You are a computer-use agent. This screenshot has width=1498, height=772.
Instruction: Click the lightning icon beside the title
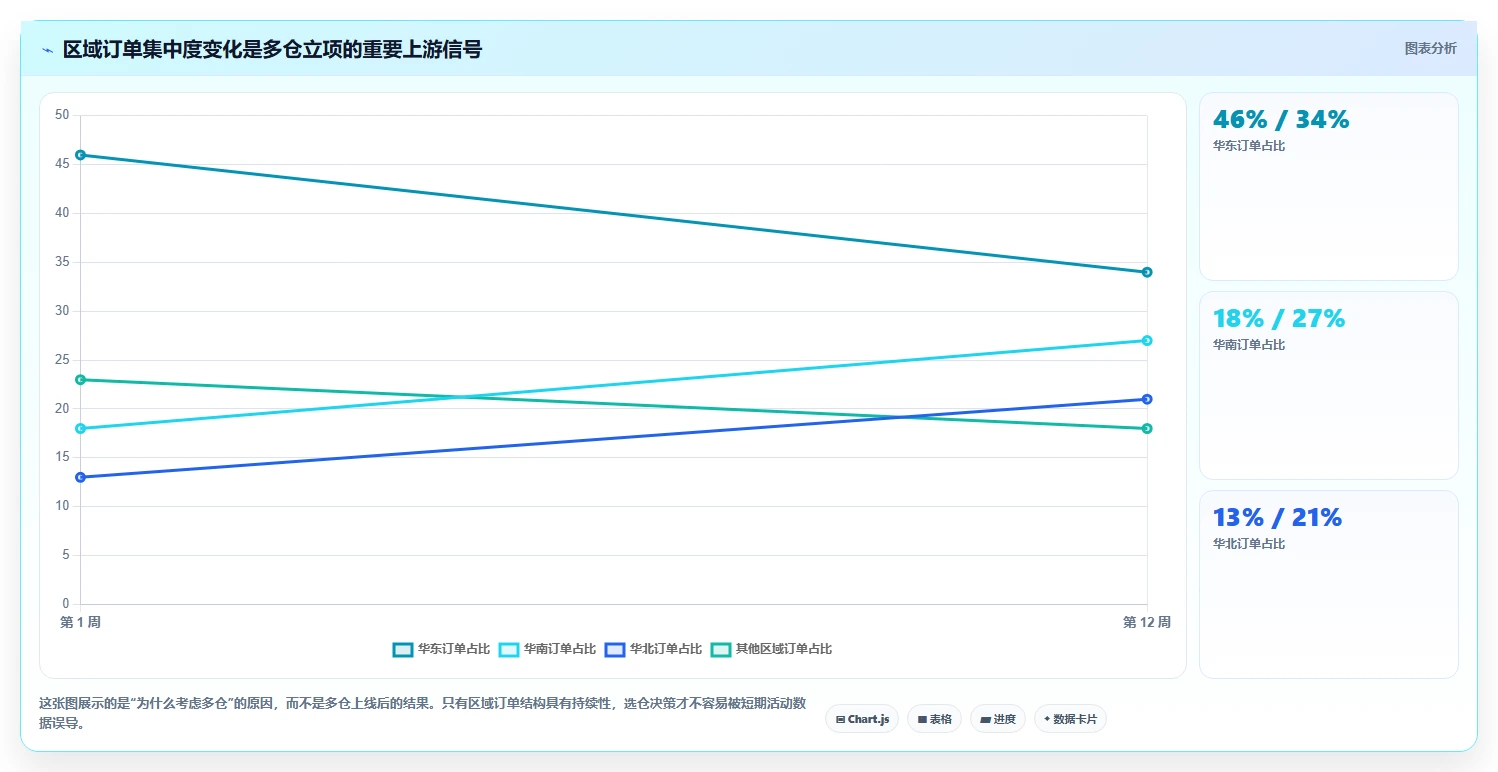[x=47, y=49]
